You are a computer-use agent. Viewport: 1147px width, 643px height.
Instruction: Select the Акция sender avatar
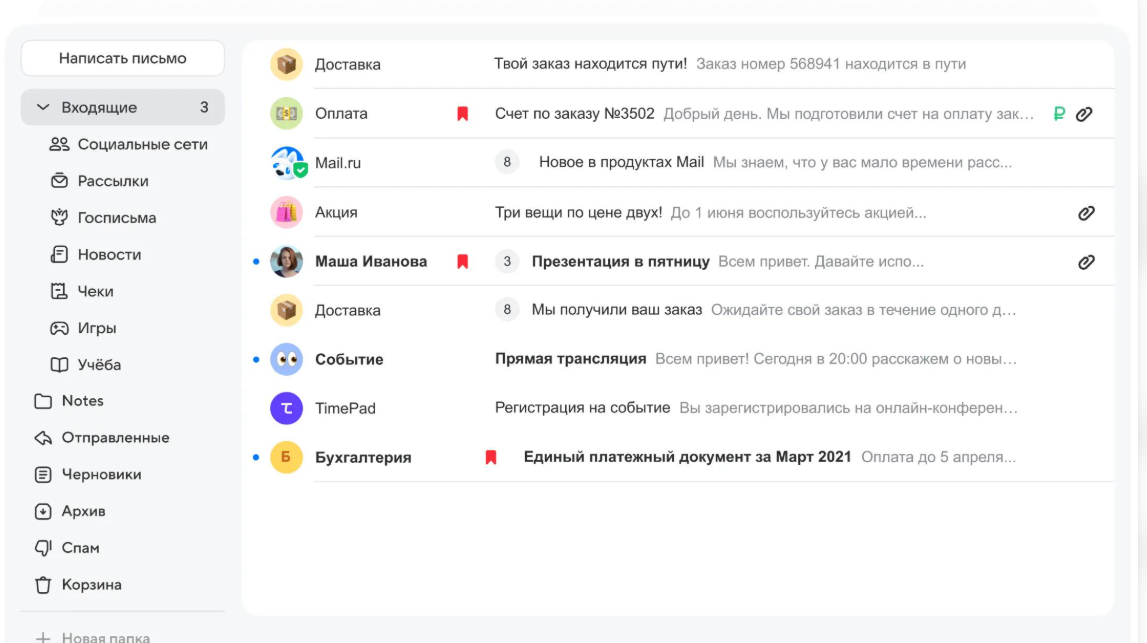point(287,212)
